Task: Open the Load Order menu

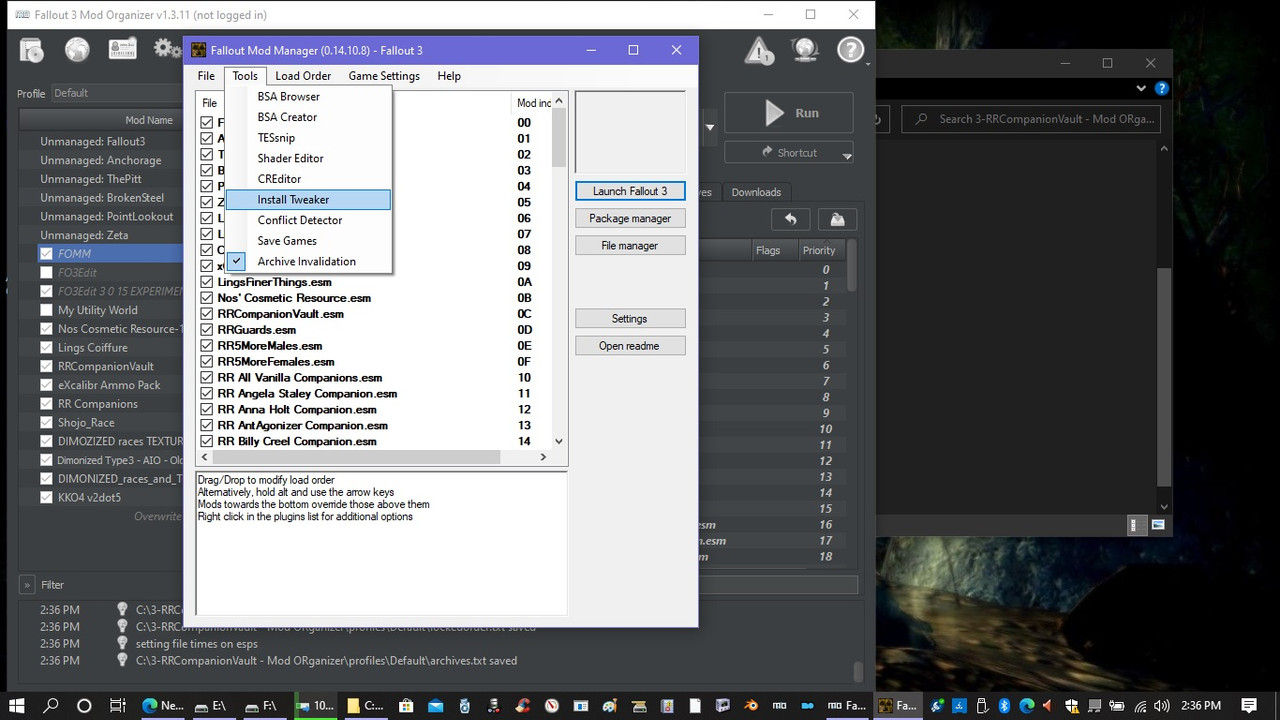Action: tap(303, 76)
